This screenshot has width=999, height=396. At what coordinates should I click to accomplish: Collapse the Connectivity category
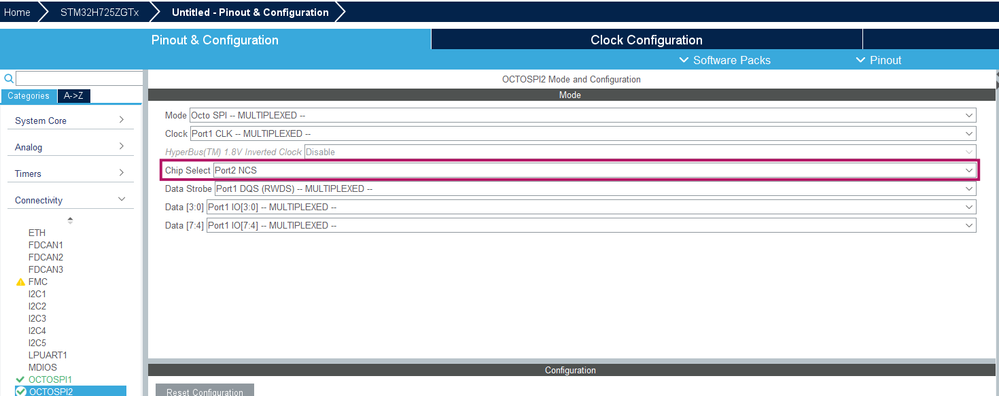coord(70,200)
